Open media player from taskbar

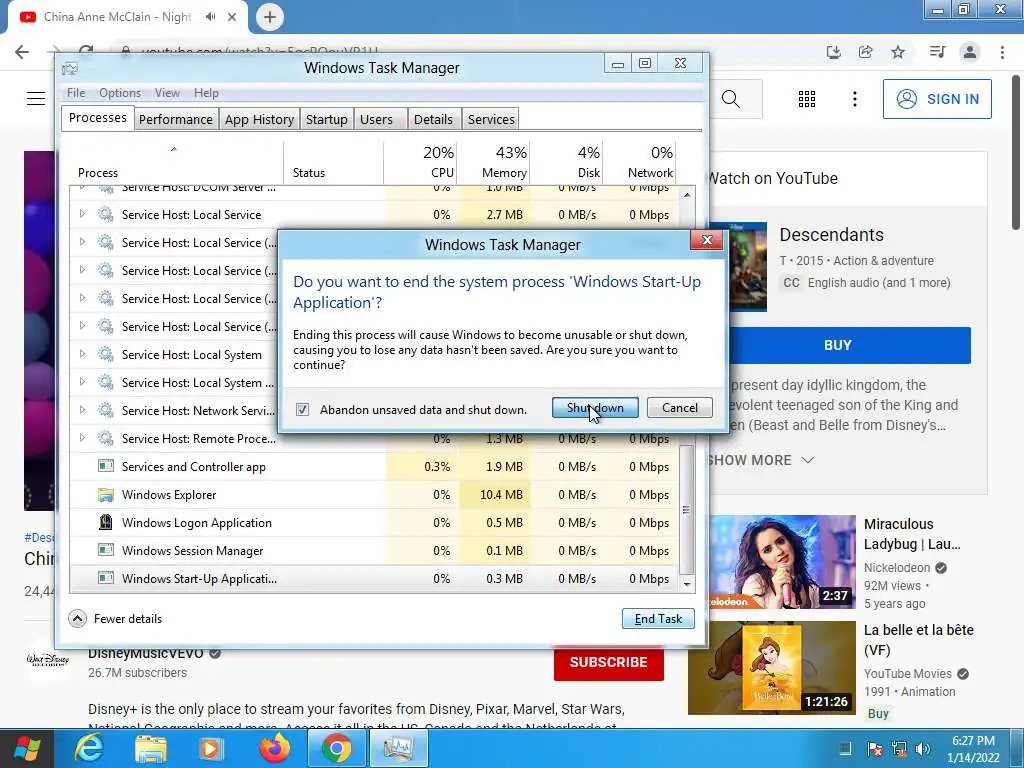pyautogui.click(x=211, y=748)
